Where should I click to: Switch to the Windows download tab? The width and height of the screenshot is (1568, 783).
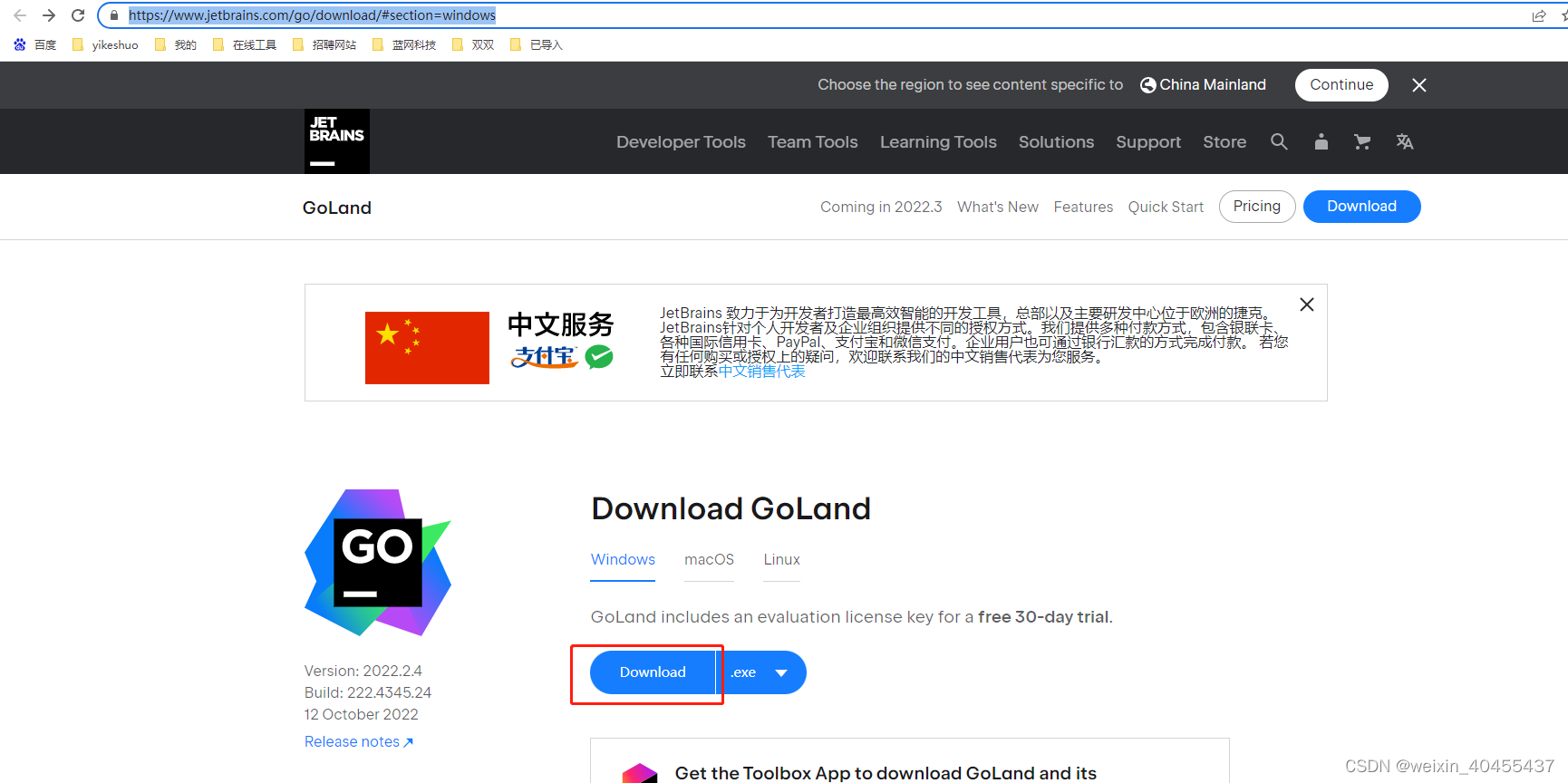[x=623, y=560]
